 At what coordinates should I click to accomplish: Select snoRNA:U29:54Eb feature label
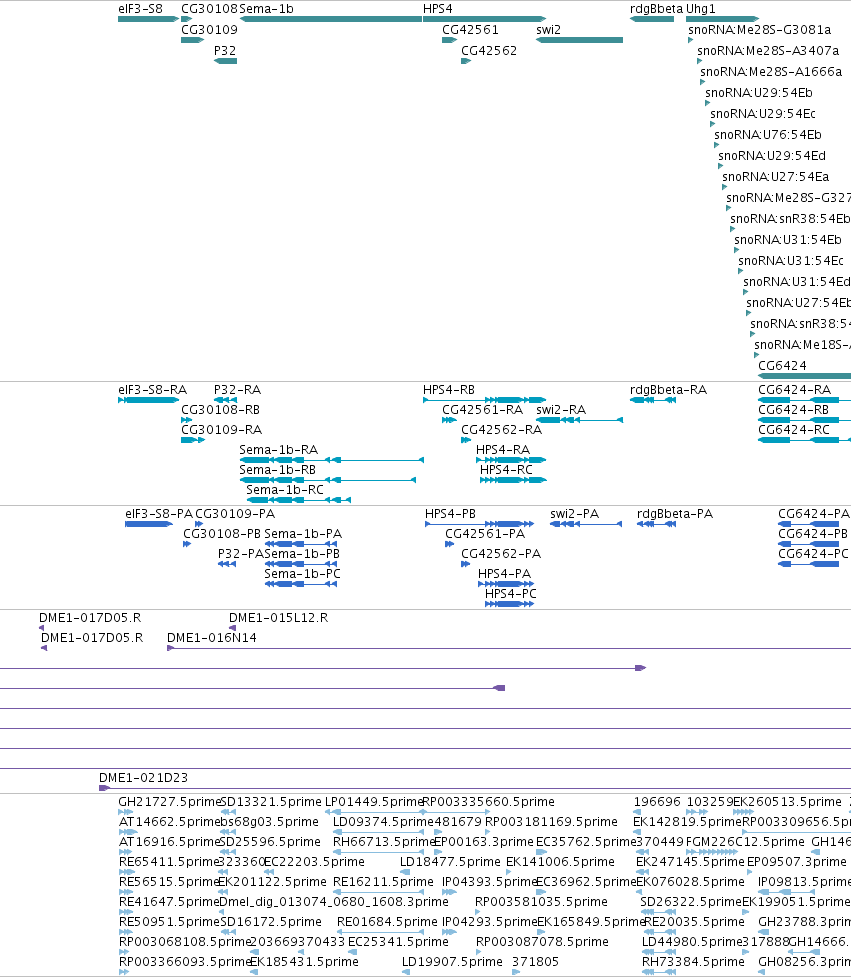coord(759,93)
